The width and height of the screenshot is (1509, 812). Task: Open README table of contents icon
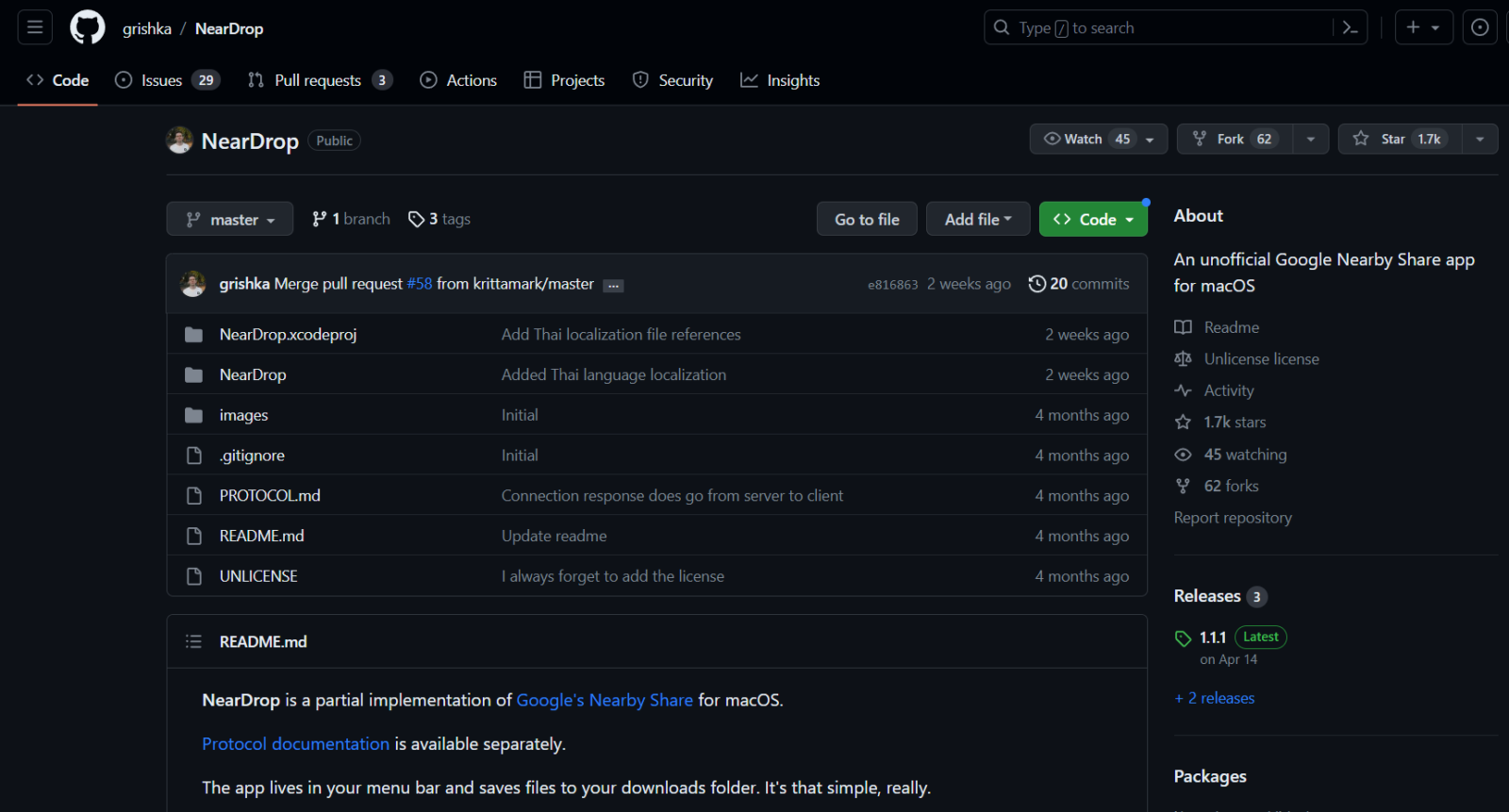(193, 641)
